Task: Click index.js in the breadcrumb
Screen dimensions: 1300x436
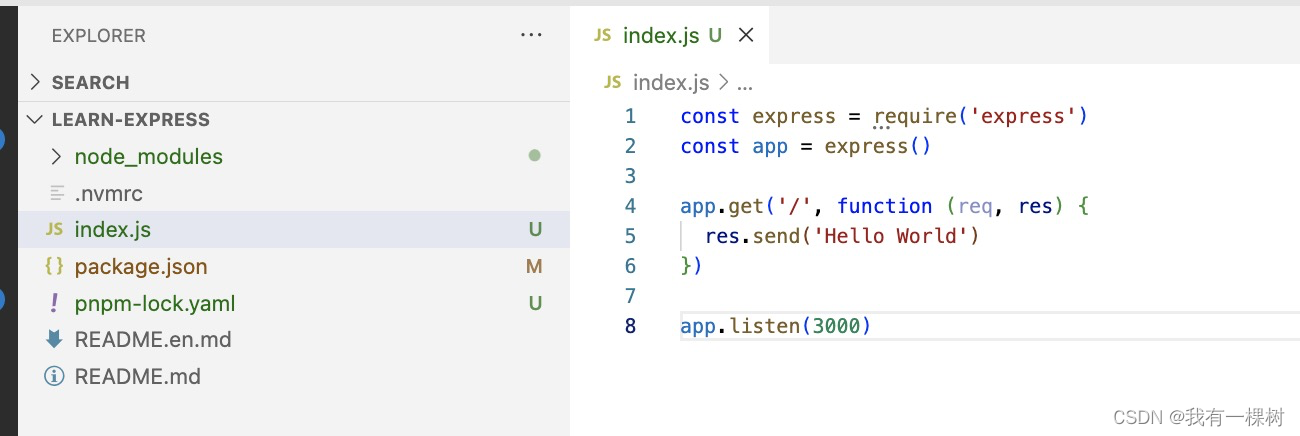Action: tap(671, 82)
